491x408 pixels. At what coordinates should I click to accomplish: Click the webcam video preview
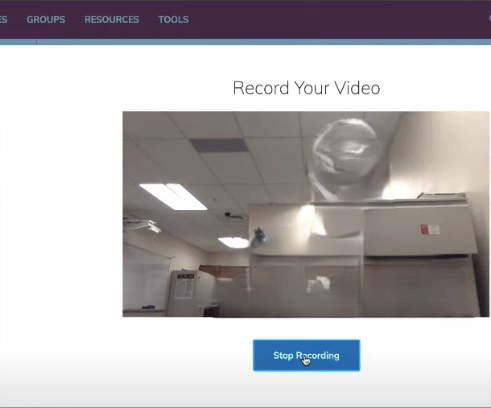(306, 214)
